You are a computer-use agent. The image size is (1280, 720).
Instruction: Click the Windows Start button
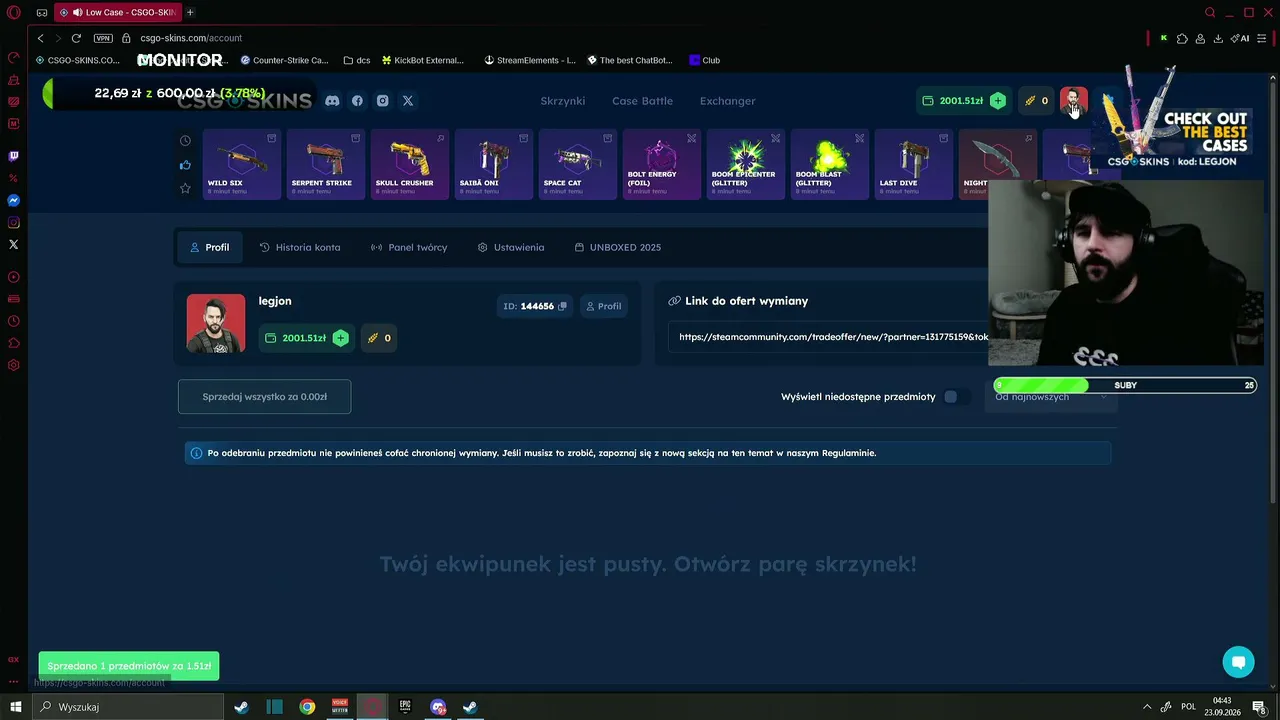15,707
